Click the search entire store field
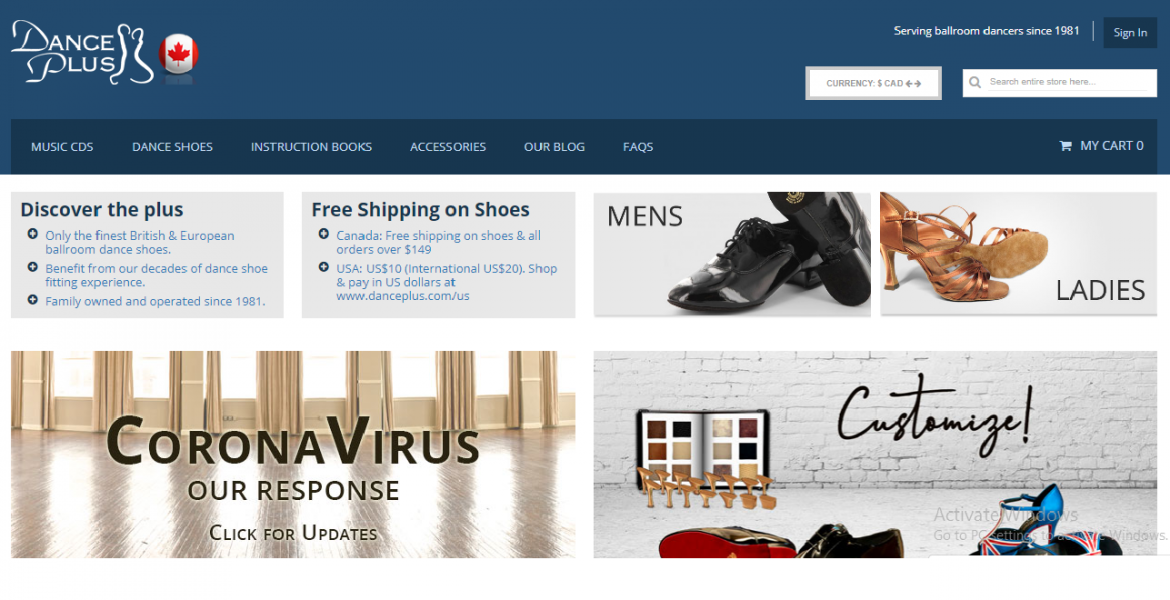1170x600 pixels. [1068, 82]
